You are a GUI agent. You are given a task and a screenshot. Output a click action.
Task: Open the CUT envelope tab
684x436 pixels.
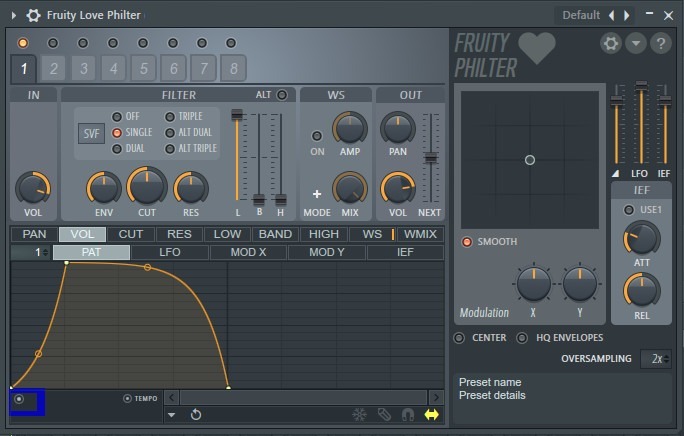coord(131,234)
